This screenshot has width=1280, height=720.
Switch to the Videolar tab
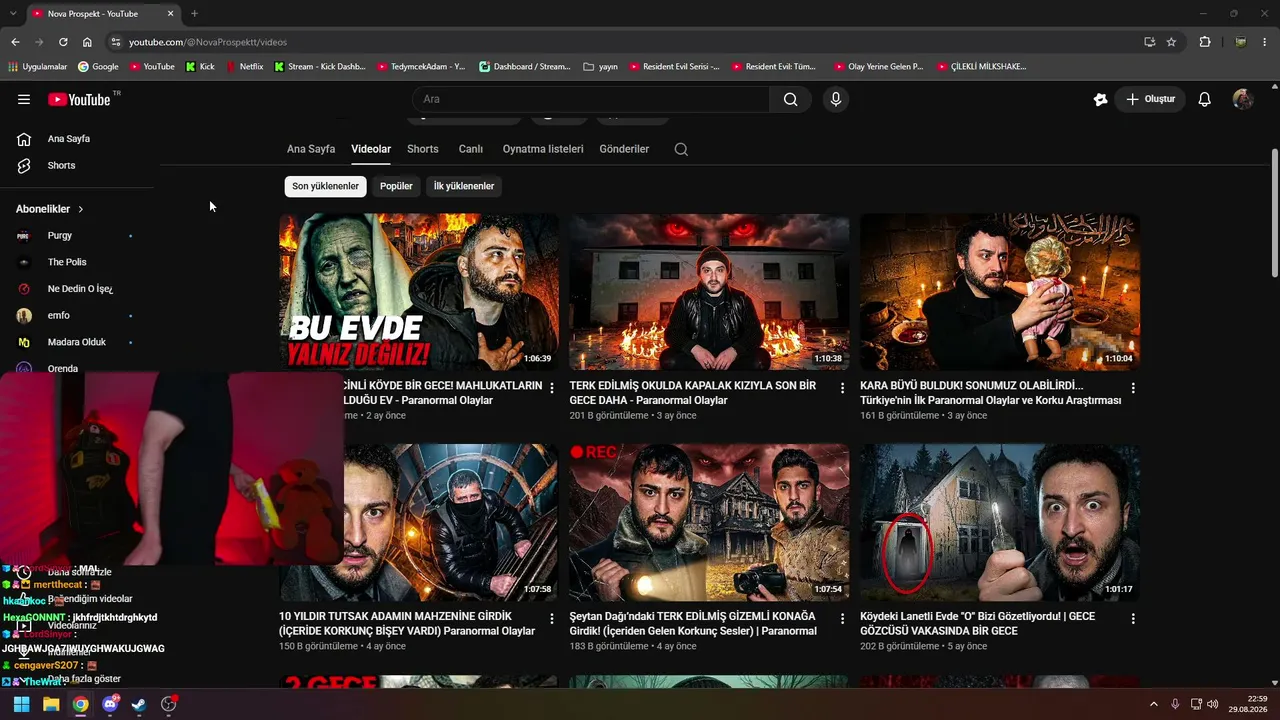click(371, 149)
